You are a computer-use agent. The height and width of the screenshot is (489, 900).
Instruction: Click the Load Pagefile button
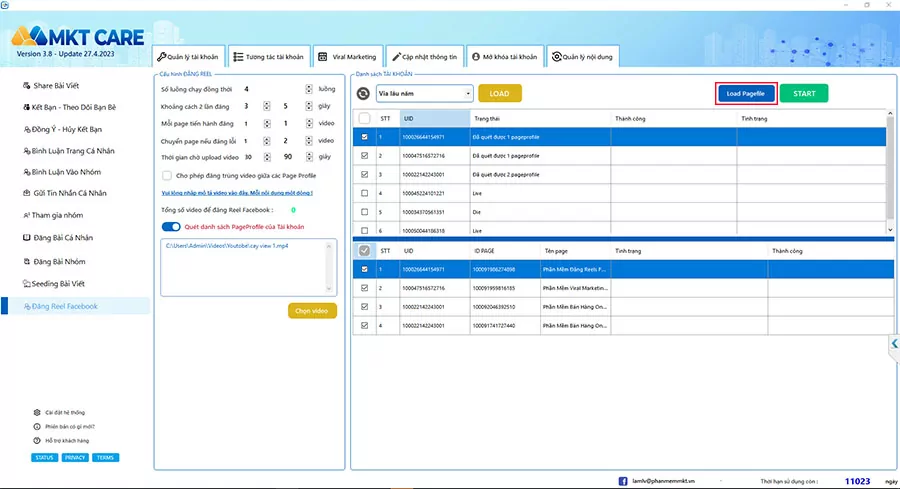tap(746, 94)
